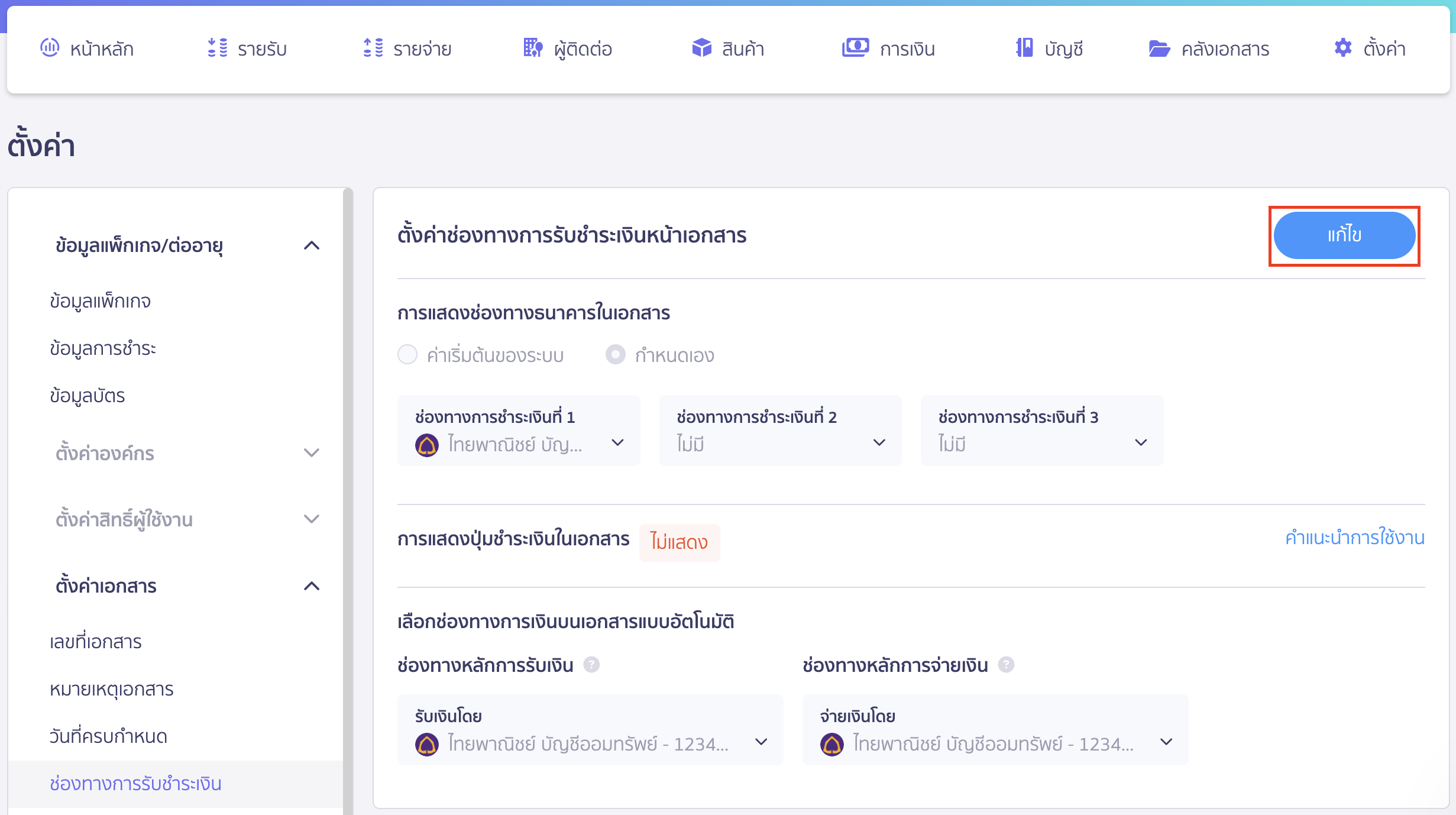
Task: Click help icon next to ช่องทางหลักการรับเงิน
Action: pyautogui.click(x=591, y=665)
